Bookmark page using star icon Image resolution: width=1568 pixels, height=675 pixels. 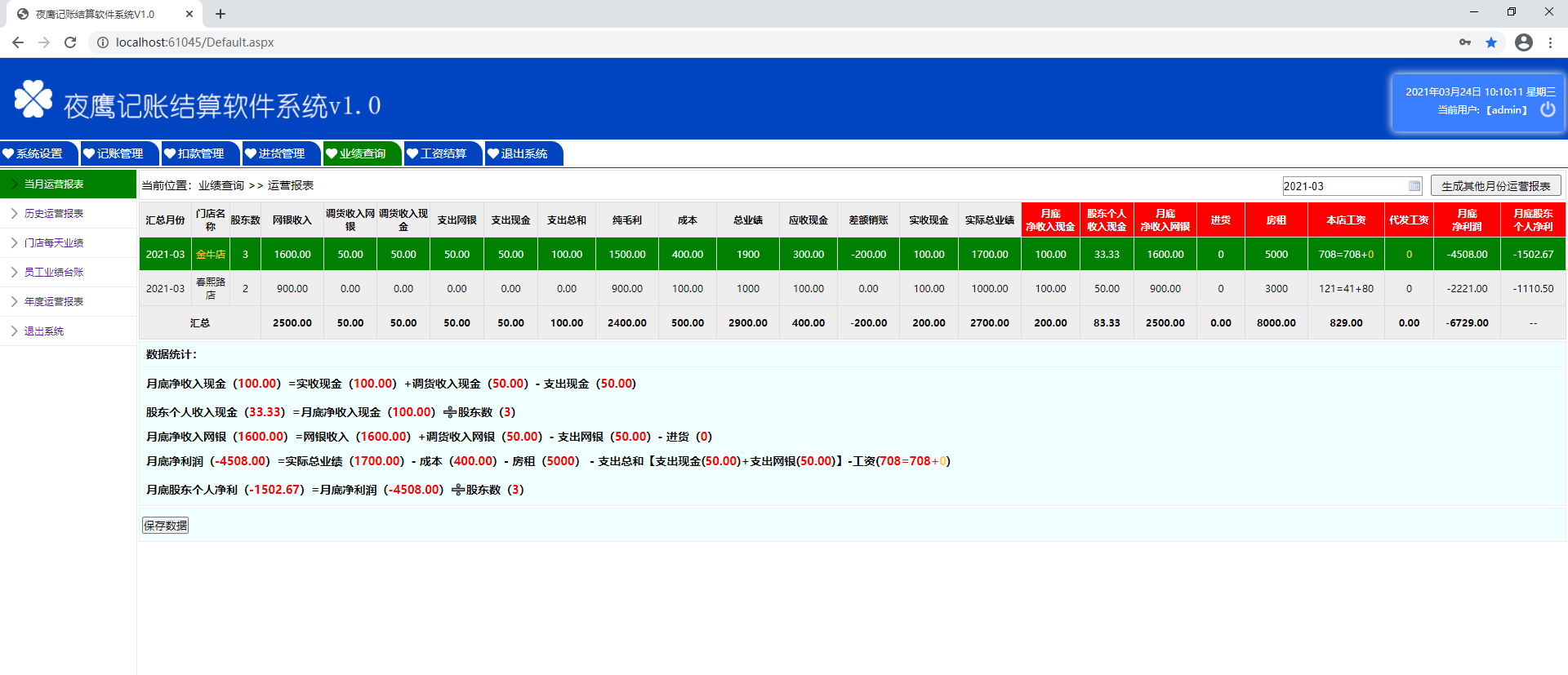click(1491, 42)
